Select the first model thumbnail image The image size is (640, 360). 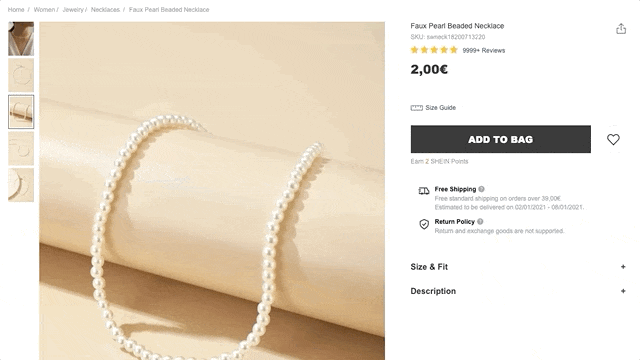[21, 39]
